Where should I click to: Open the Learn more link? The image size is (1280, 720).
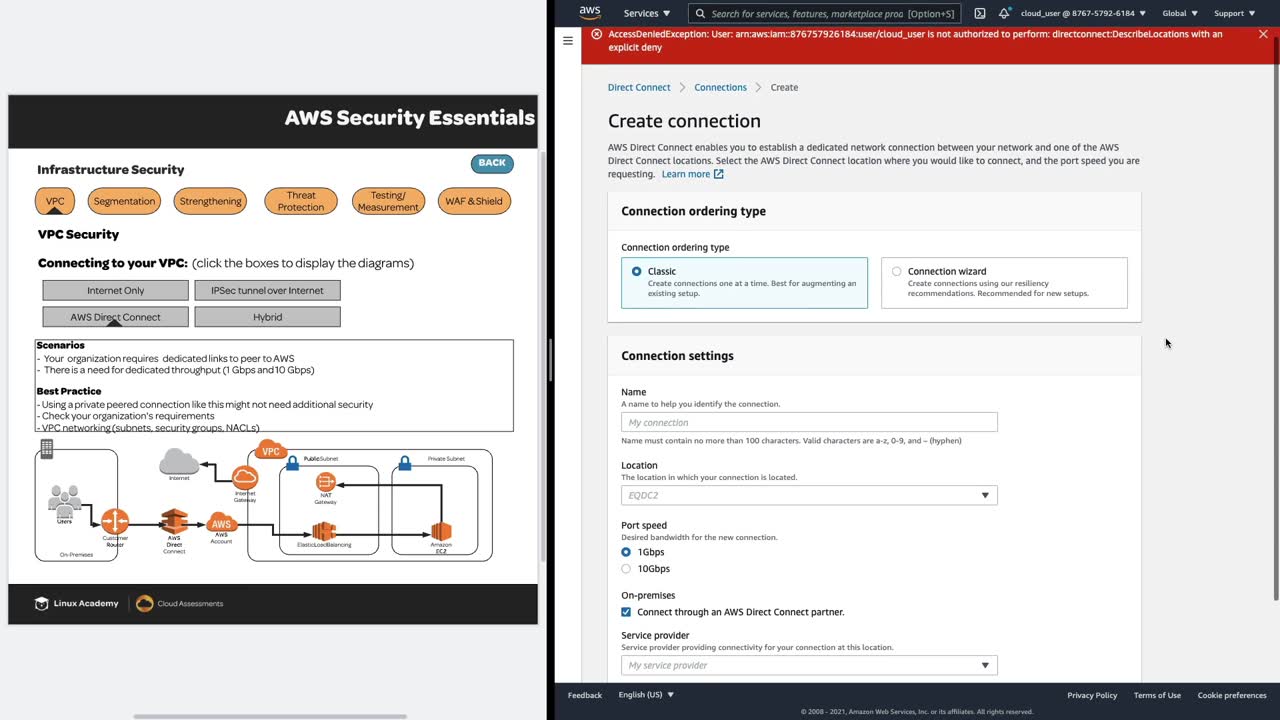point(686,174)
